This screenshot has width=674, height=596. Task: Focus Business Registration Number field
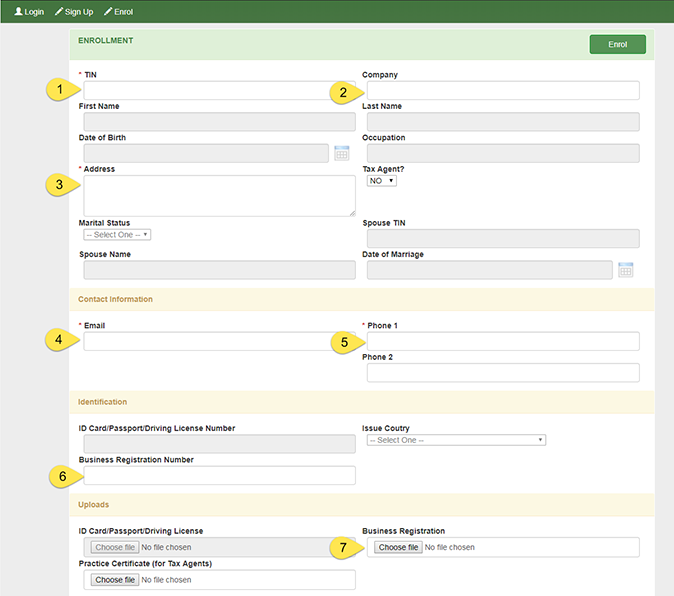point(219,475)
